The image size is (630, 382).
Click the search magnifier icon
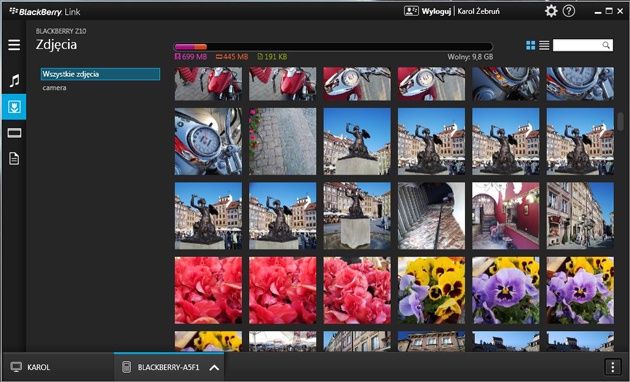(606, 45)
